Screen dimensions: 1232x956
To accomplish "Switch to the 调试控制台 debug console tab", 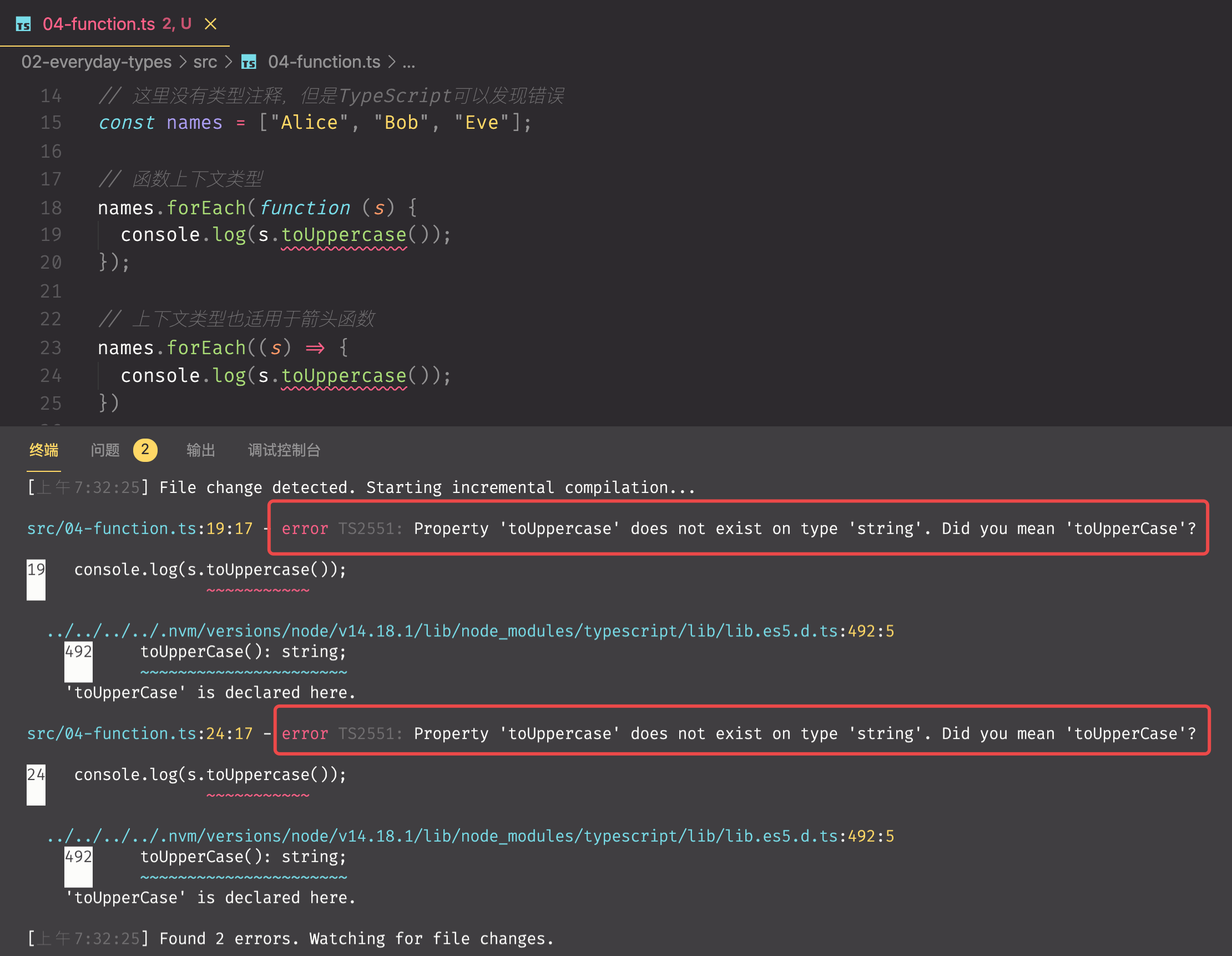I will [x=284, y=450].
